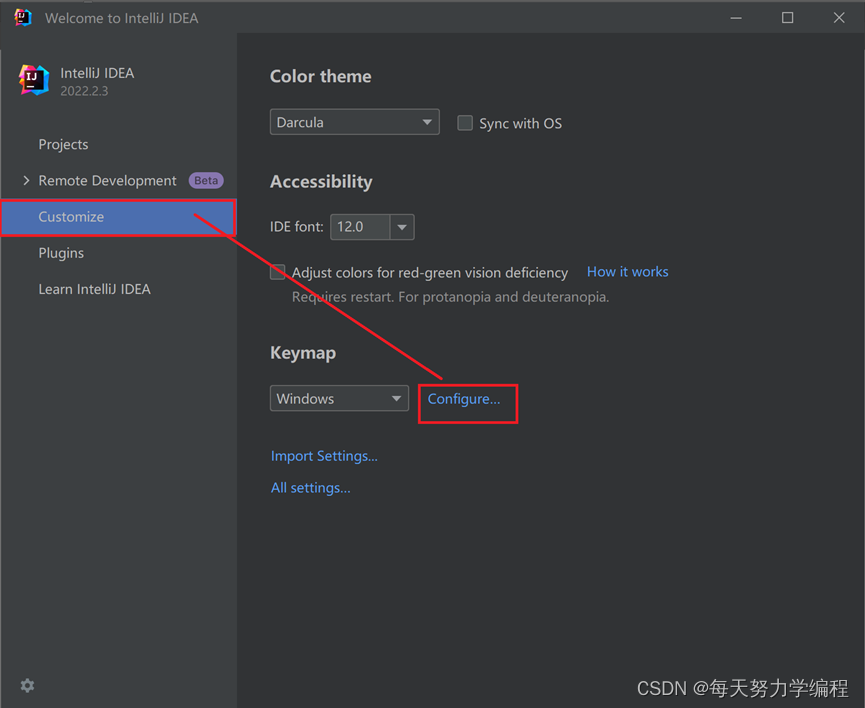Enable color adjustment for red-green vision deficiency
The width and height of the screenshot is (865, 708).
(x=277, y=271)
